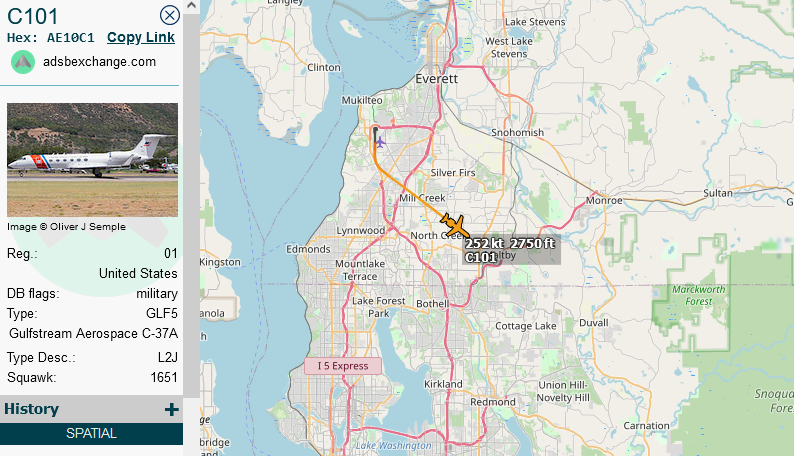
Task: Click the Squawk value 1651
Action: click(x=164, y=378)
